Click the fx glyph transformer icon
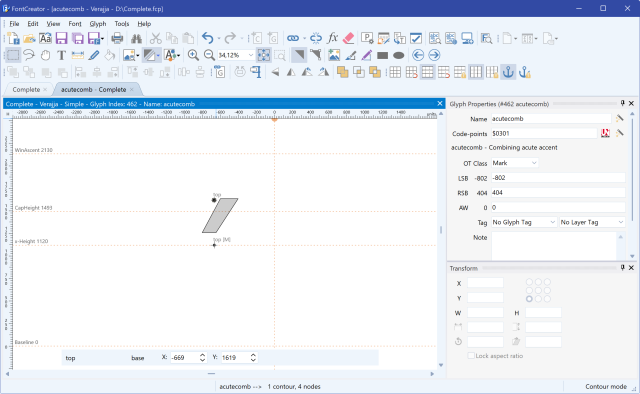 point(333,38)
